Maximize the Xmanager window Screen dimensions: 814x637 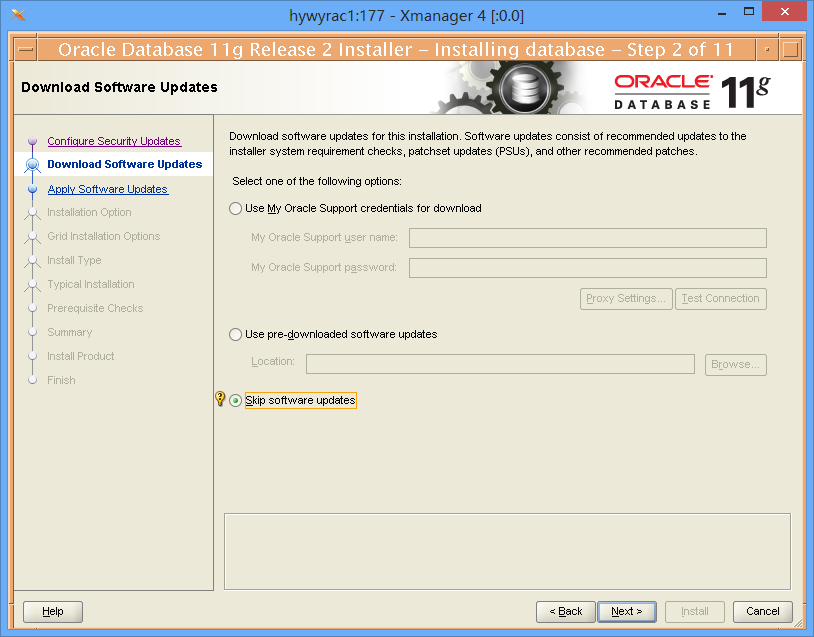749,12
